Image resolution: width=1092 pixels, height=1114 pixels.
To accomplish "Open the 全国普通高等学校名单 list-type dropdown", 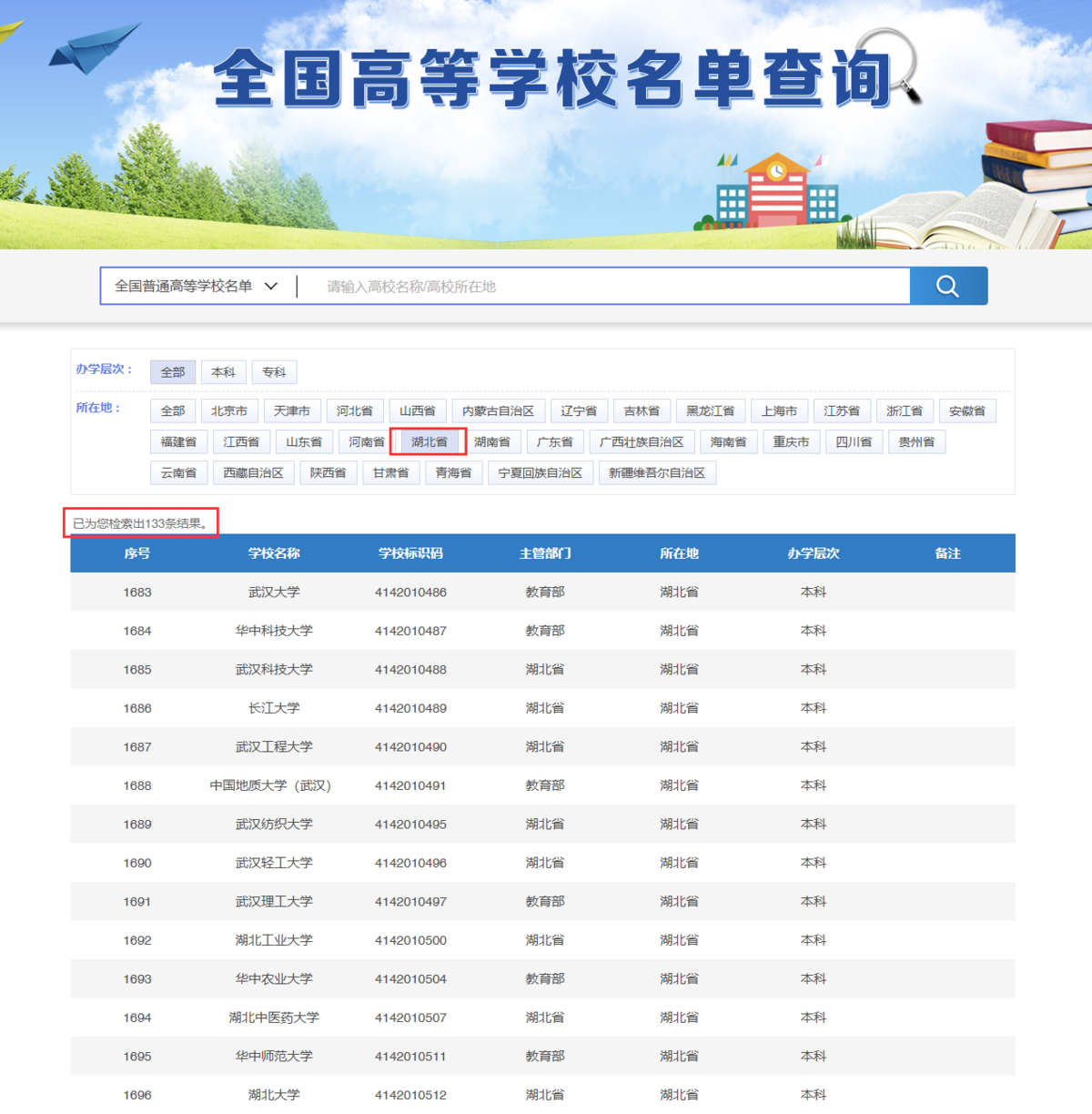I will click(x=196, y=286).
